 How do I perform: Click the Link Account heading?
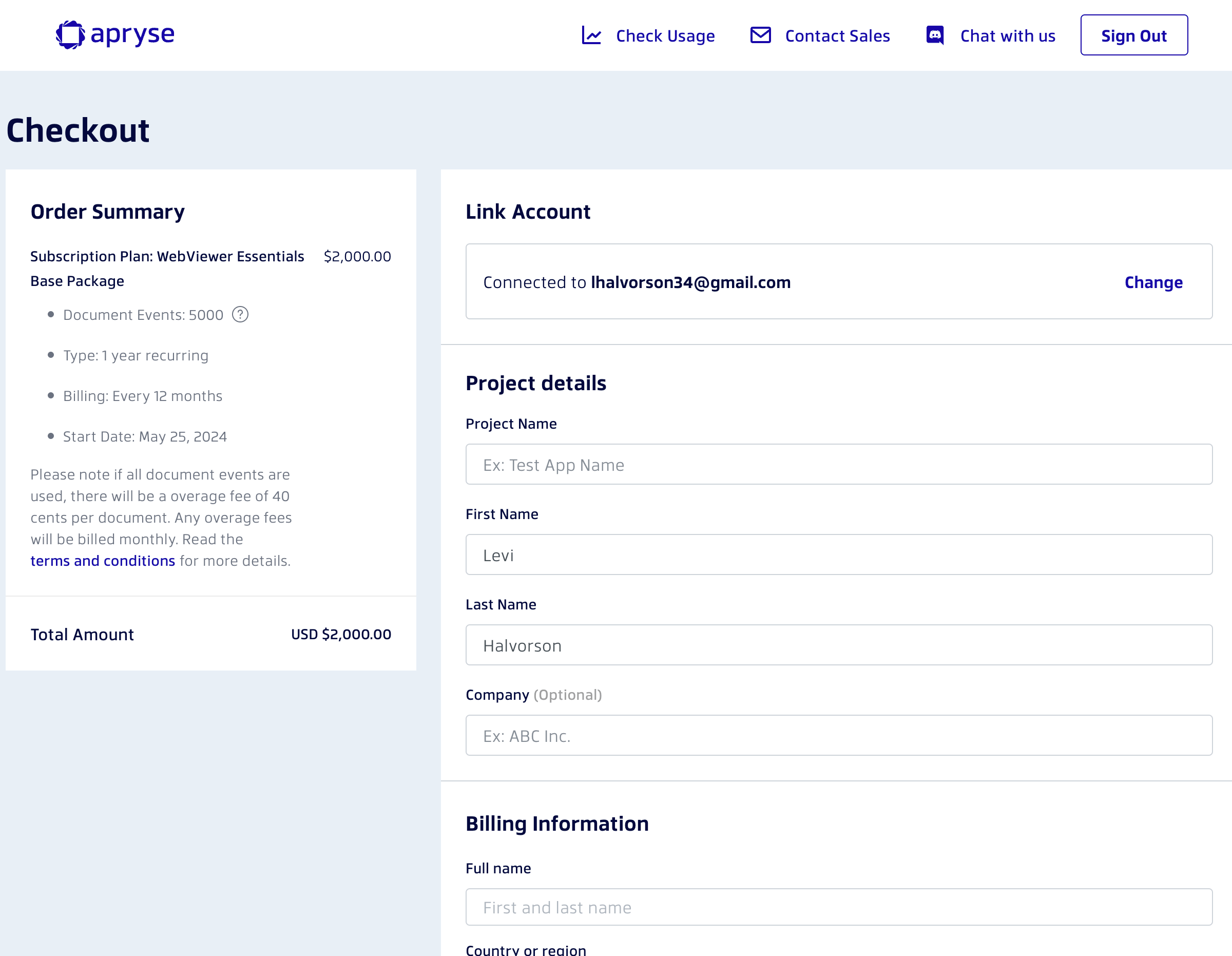point(527,212)
